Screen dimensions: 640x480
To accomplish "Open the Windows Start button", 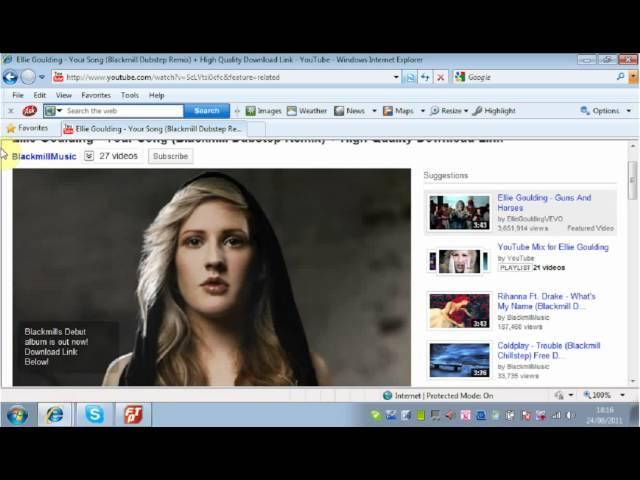I will click(x=17, y=415).
